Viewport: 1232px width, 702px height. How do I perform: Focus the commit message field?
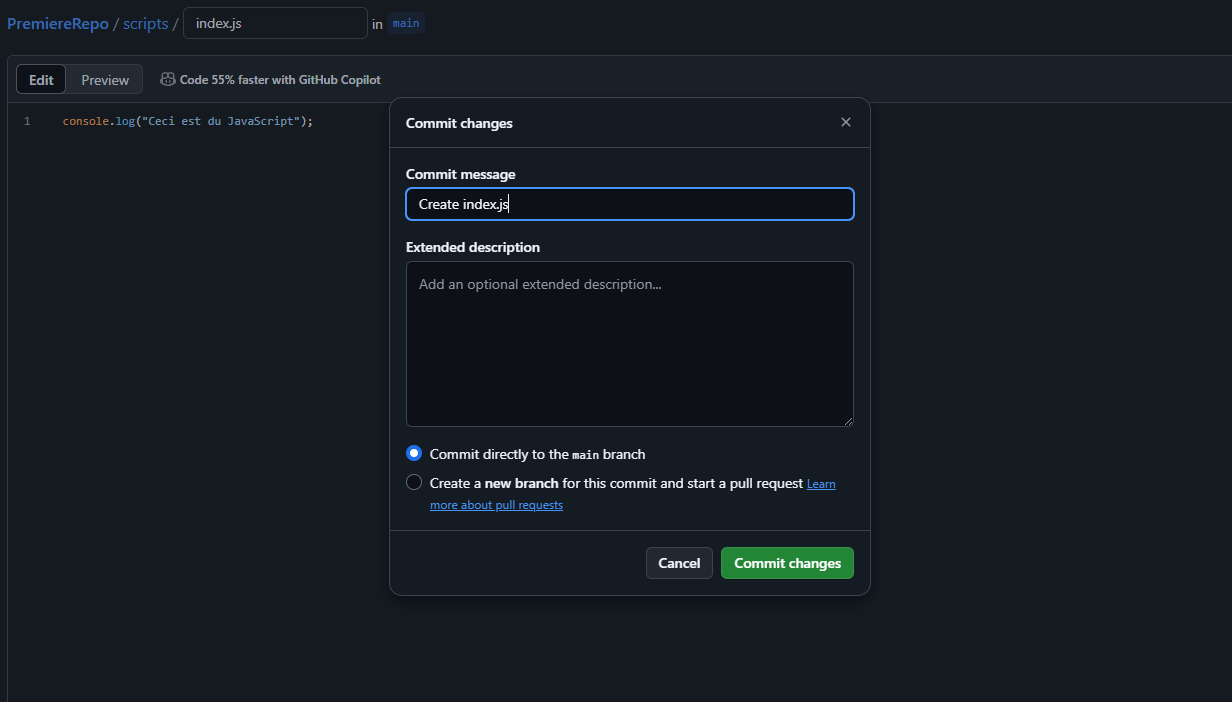[x=629, y=204]
